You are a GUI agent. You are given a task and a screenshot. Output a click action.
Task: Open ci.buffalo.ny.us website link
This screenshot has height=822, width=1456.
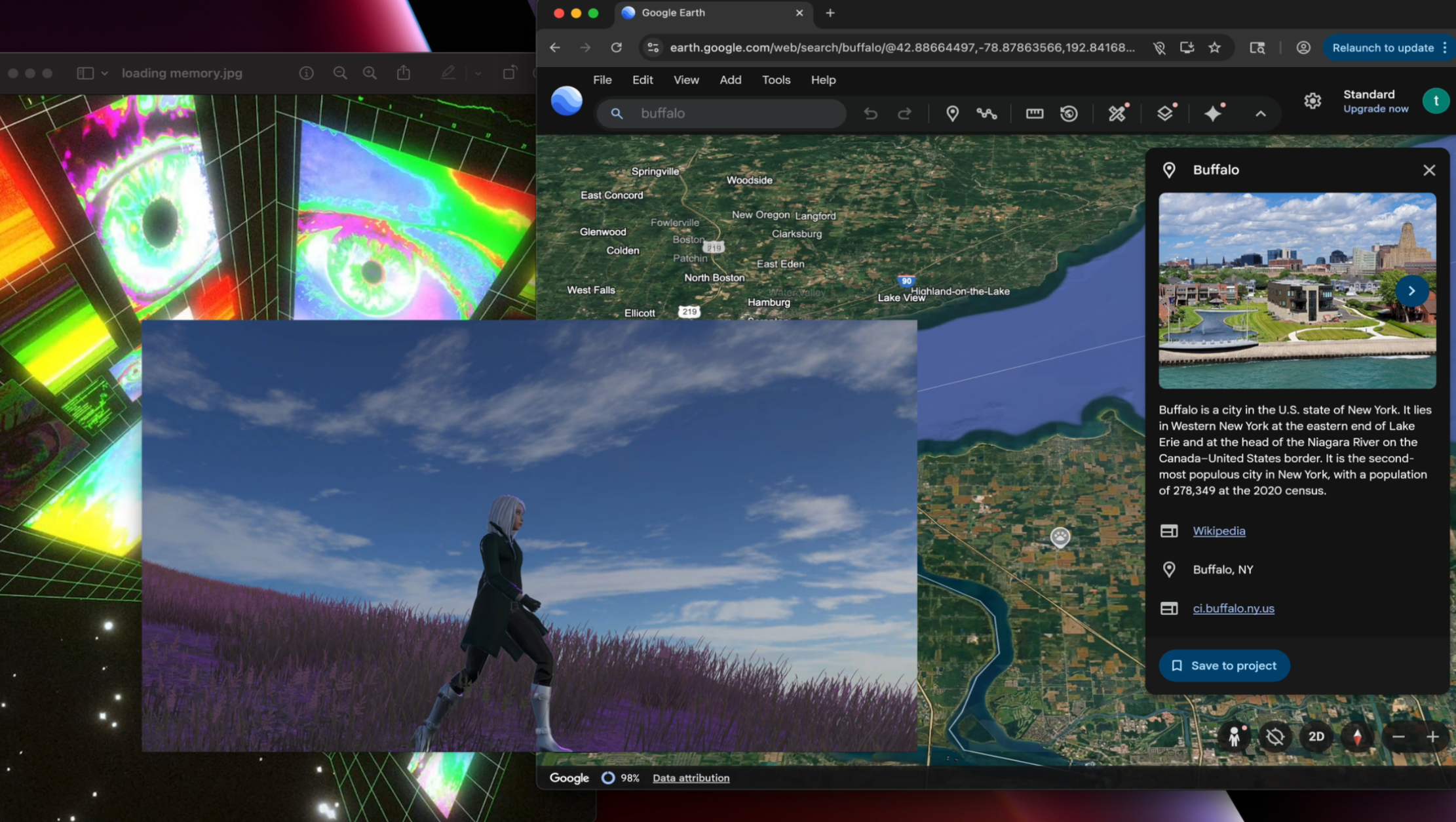[x=1233, y=608]
